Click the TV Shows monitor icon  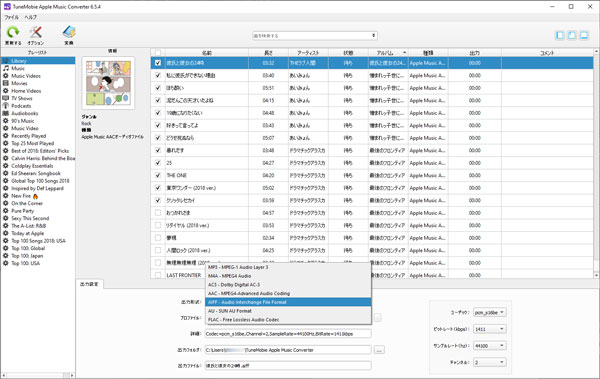coord(5,98)
